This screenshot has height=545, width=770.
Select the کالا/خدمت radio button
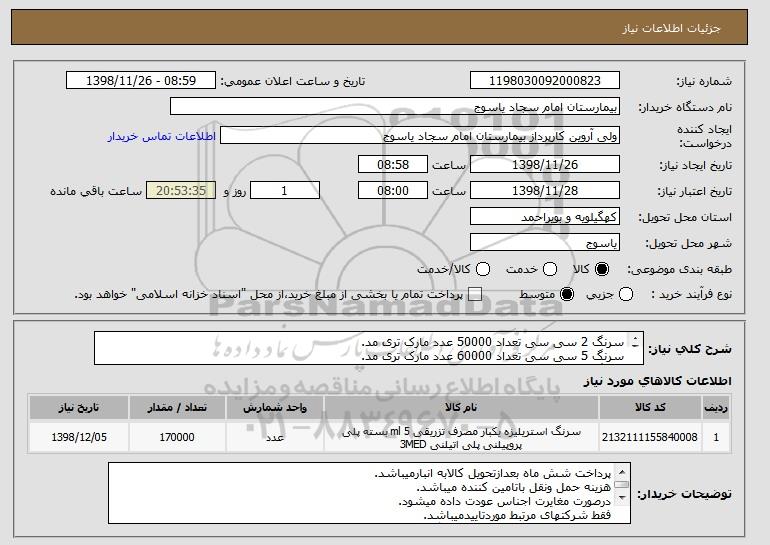point(483,269)
